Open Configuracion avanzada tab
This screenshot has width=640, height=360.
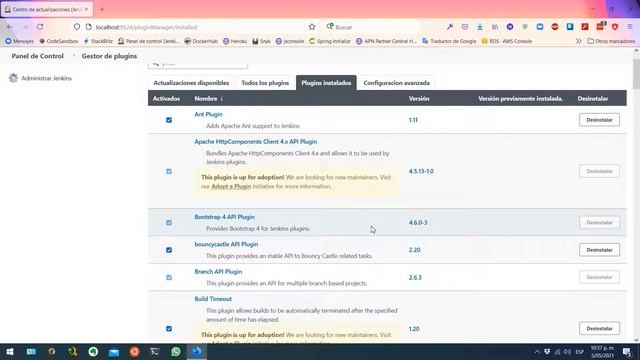pyautogui.click(x=396, y=83)
